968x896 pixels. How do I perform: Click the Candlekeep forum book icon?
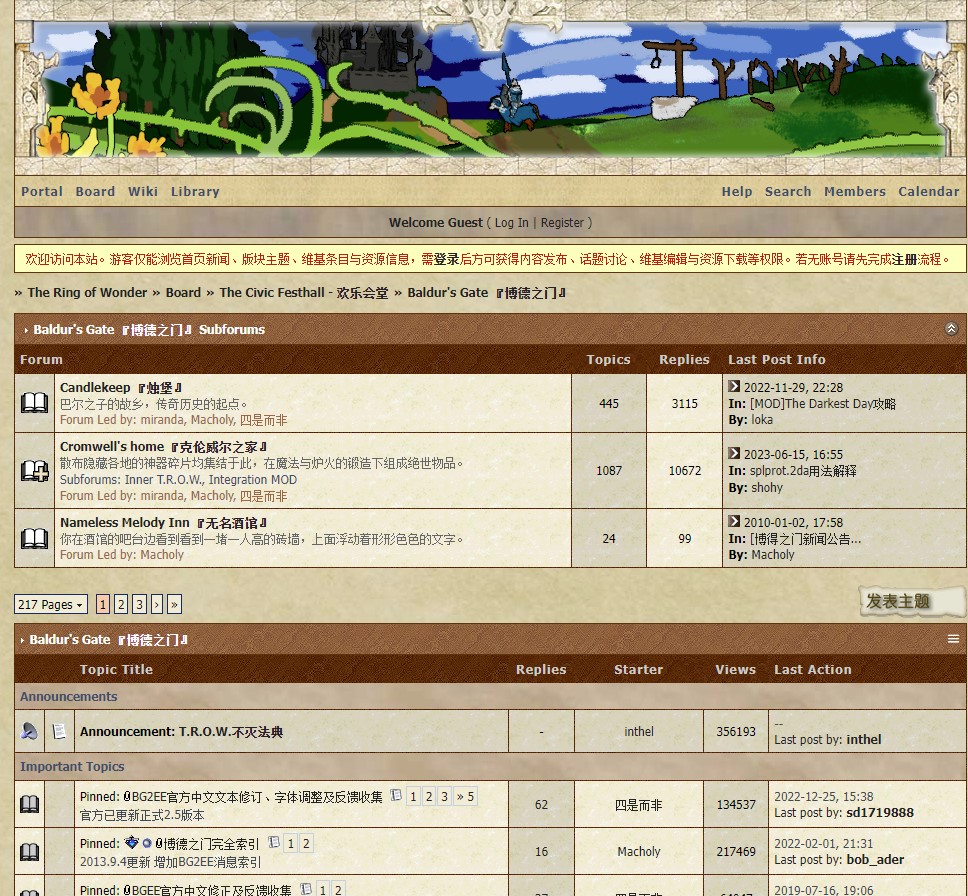pyautogui.click(x=35, y=403)
